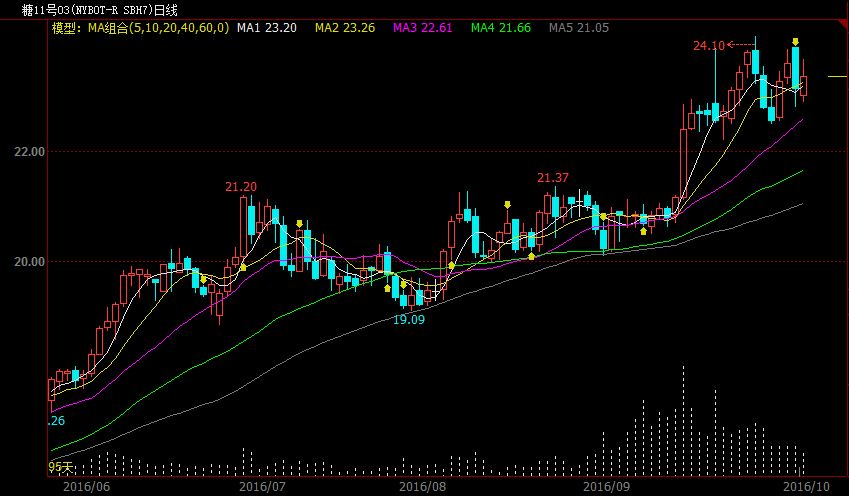Viewport: 849px width, 496px height.
Task: Click the white MA1 23.20 indicator label
Action: [x=267, y=28]
